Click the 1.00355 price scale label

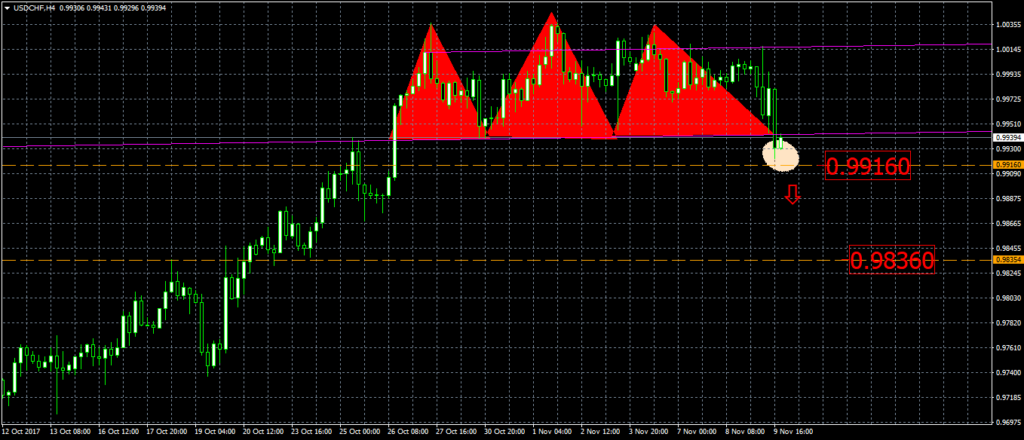[1006, 24]
